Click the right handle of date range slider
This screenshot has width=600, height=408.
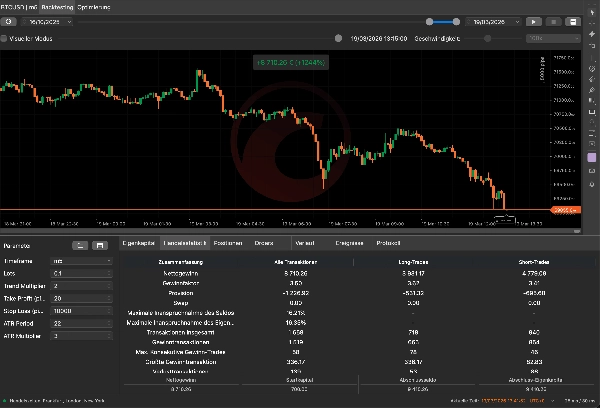click(x=456, y=22)
